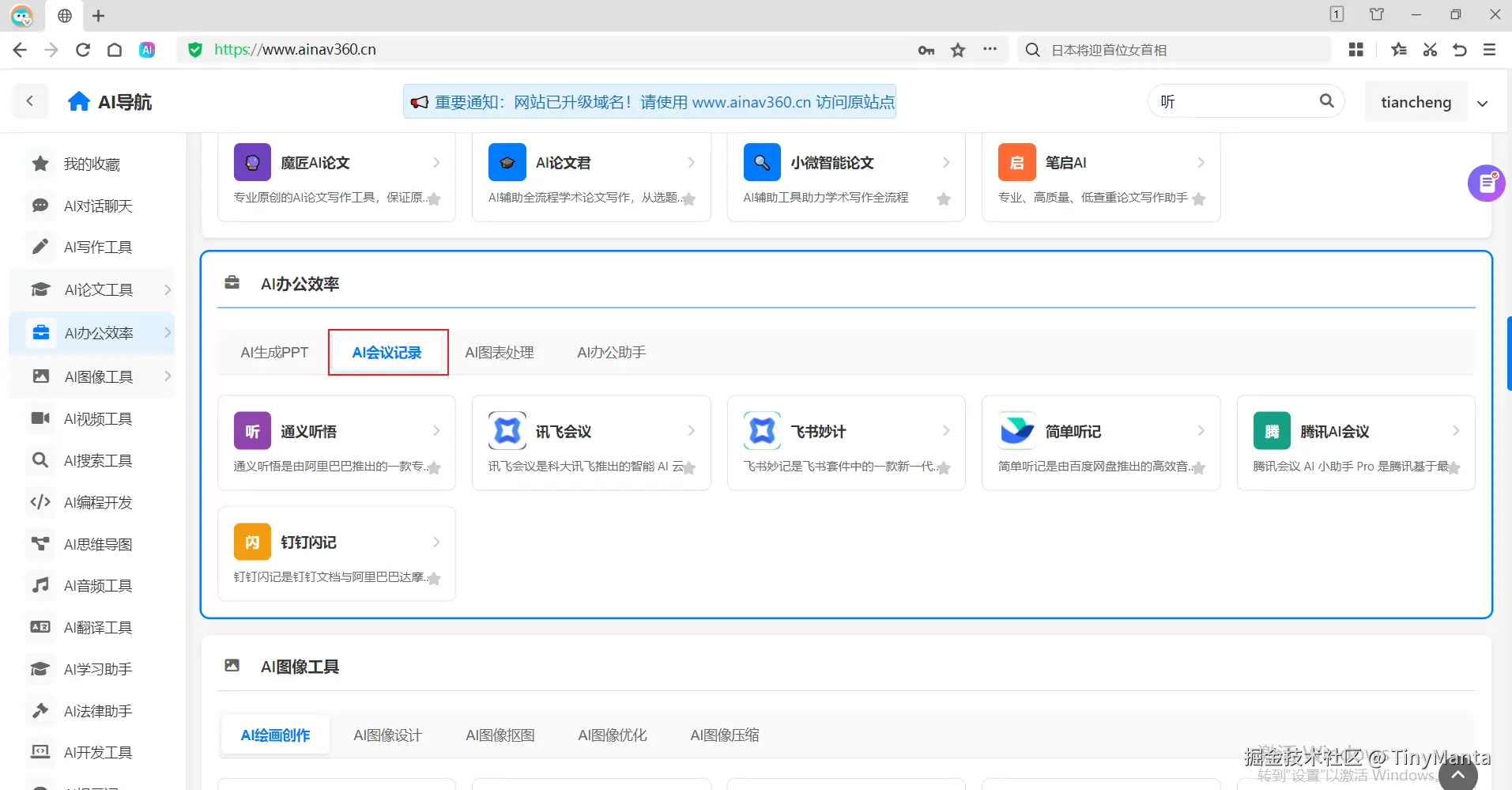Mark 飞书妙计 as a favorite
This screenshot has height=790, width=1512.
(945, 467)
